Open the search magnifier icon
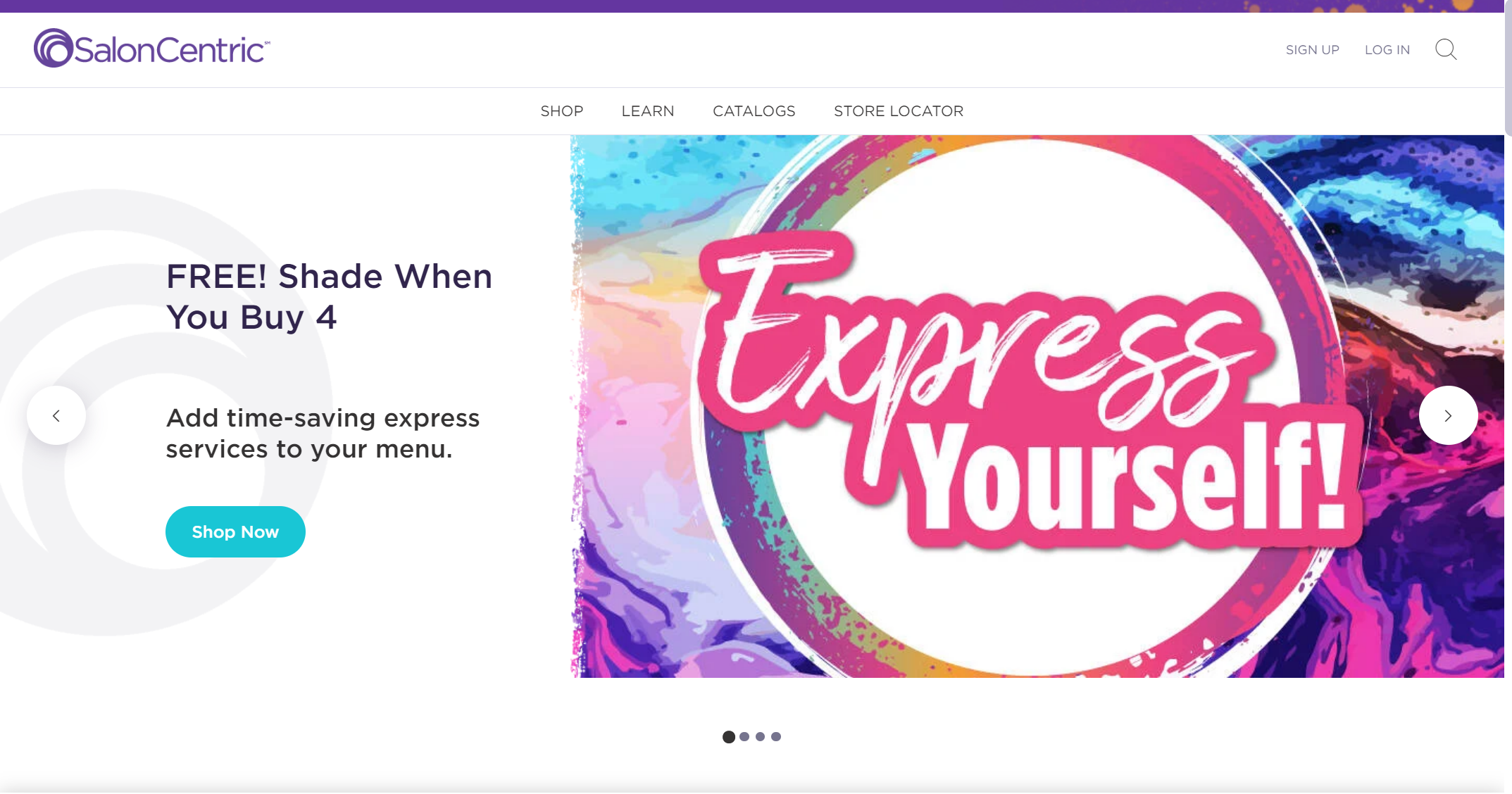This screenshot has height=794, width=1512. click(x=1446, y=49)
